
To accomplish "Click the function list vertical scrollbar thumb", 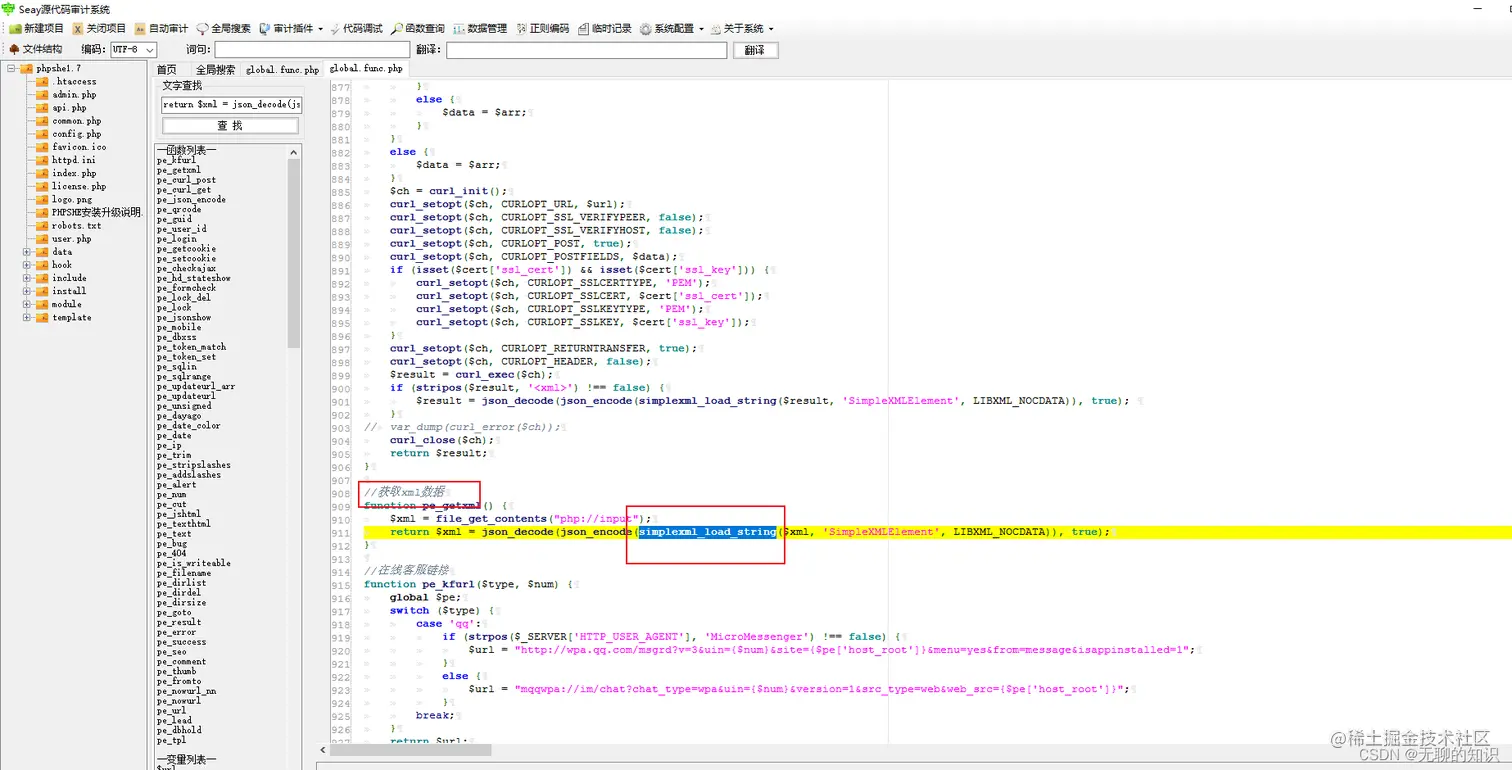I will tap(294, 253).
